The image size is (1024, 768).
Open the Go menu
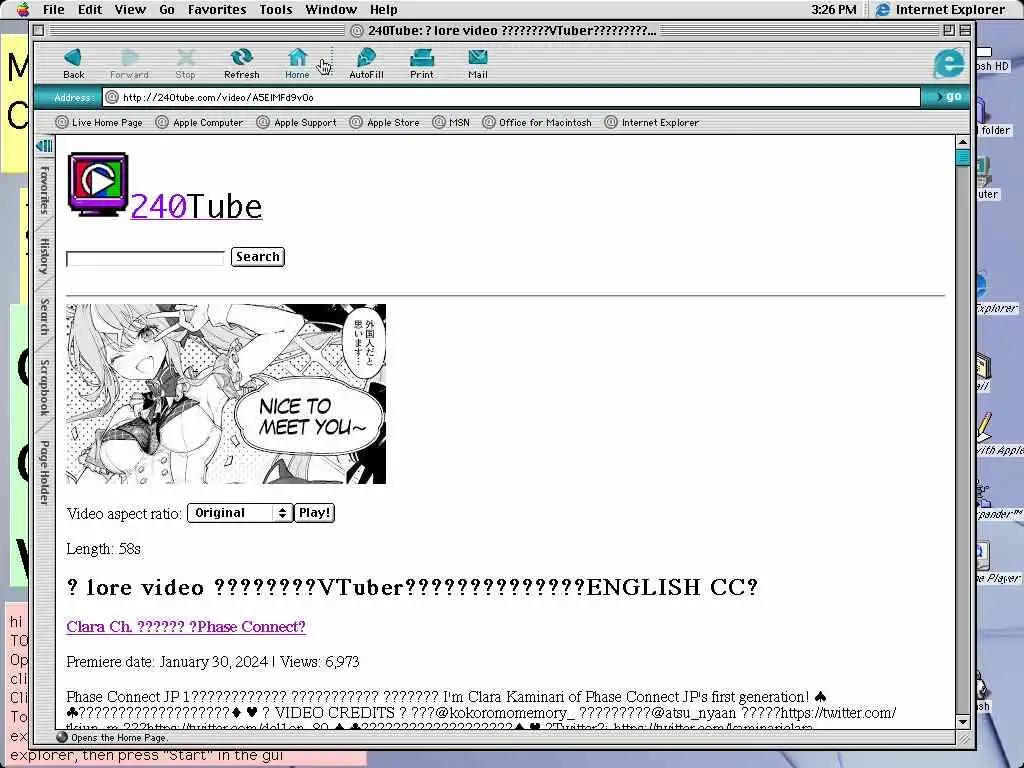pos(167,9)
